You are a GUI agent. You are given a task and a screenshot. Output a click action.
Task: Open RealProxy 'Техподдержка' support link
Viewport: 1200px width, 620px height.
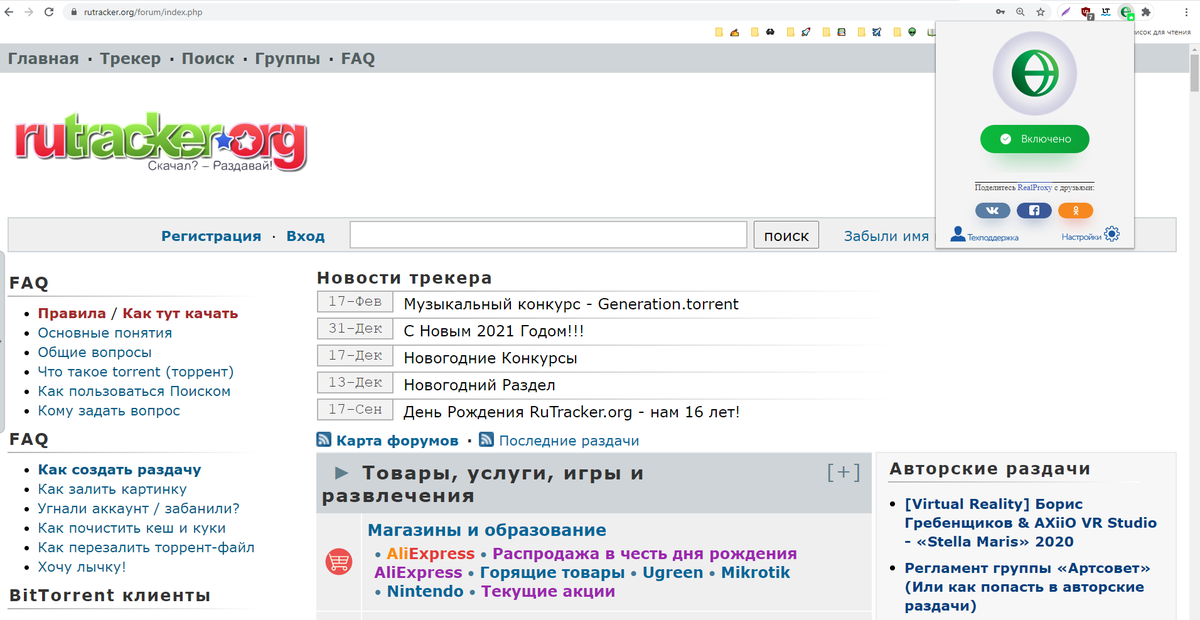[984, 235]
